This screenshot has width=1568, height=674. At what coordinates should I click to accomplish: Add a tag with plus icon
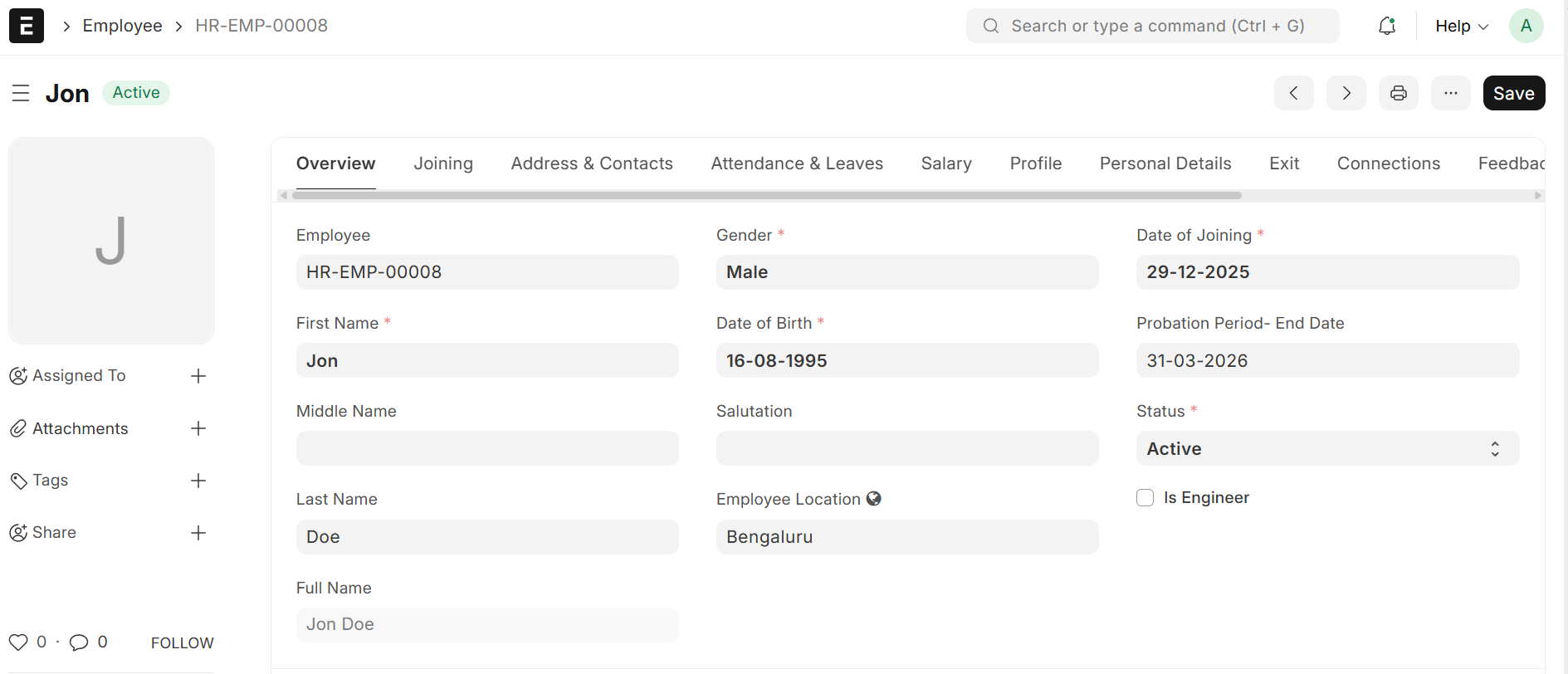pyautogui.click(x=198, y=481)
